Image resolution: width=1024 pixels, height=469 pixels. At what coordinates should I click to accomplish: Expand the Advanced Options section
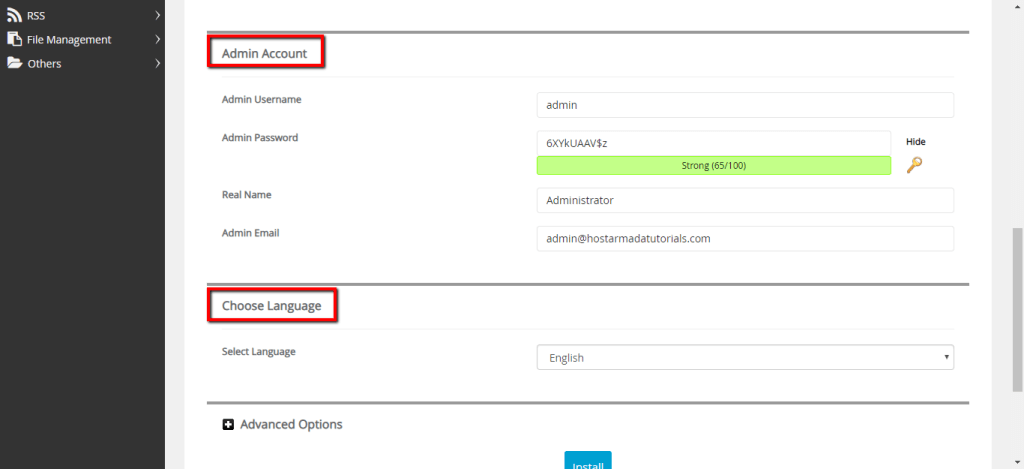point(291,425)
